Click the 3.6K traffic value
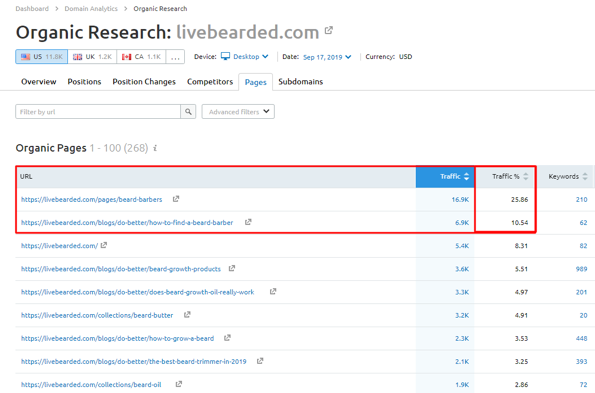 [x=462, y=269]
